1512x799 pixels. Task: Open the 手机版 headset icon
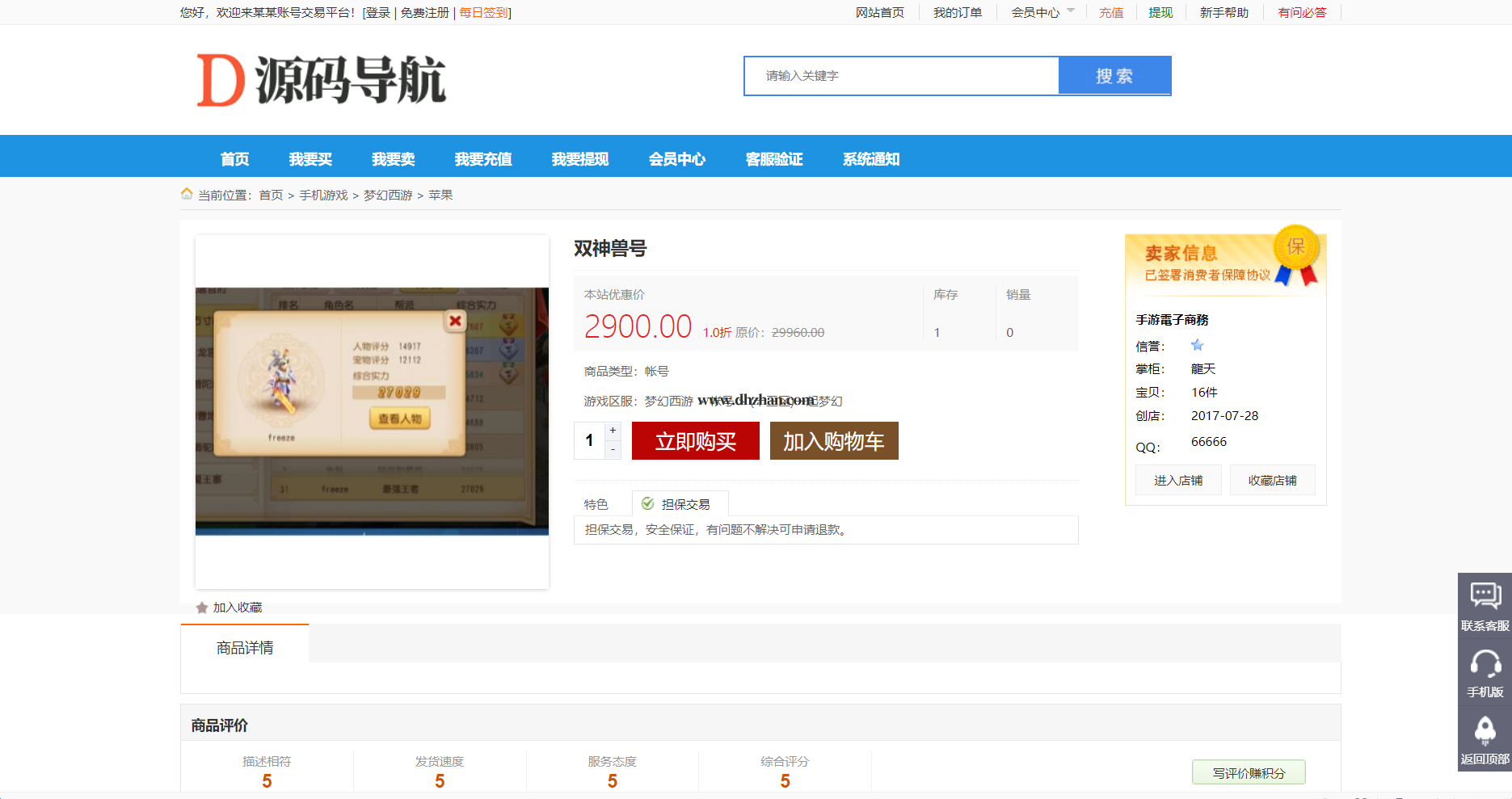click(1485, 664)
